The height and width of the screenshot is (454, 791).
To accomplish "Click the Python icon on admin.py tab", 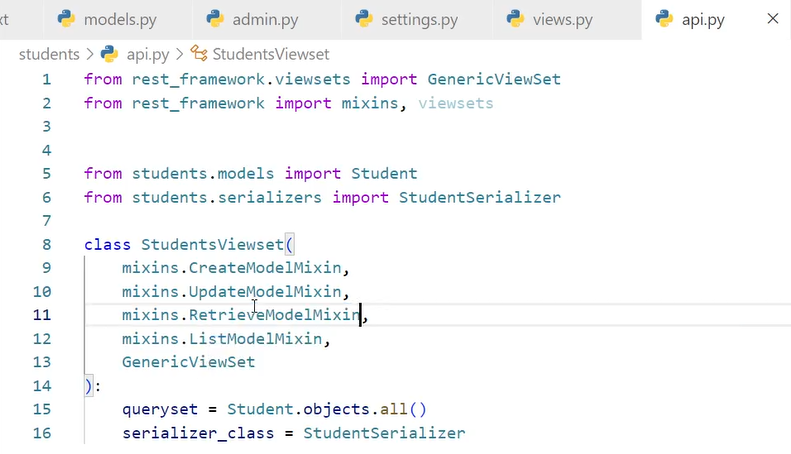I will coord(215,19).
